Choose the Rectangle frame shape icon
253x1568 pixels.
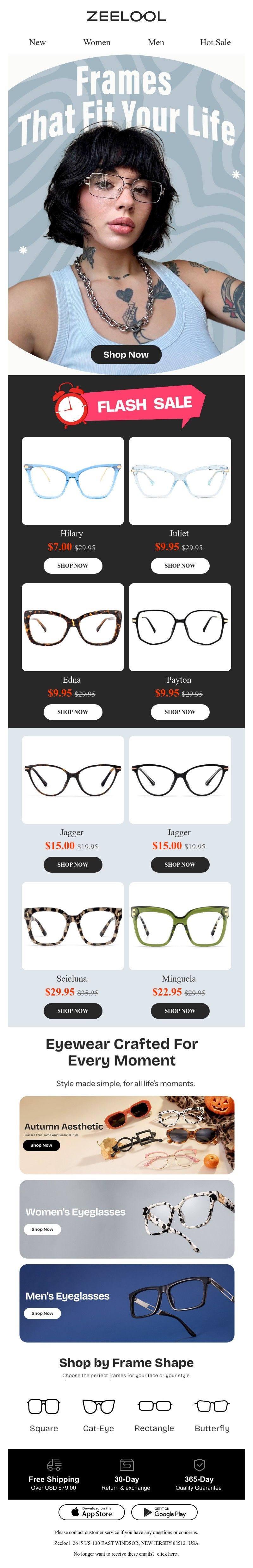(155, 1405)
